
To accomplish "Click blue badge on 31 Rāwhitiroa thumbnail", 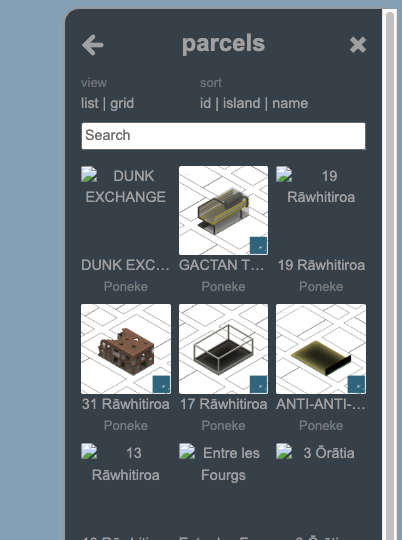I will point(161,384).
